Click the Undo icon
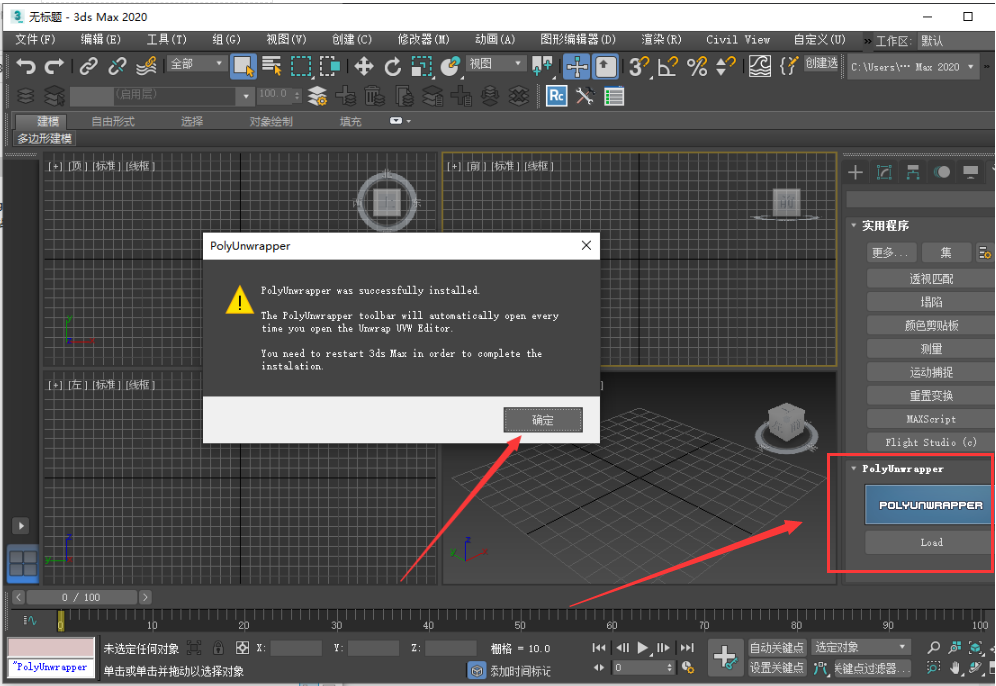This screenshot has width=996, height=686. [24, 67]
